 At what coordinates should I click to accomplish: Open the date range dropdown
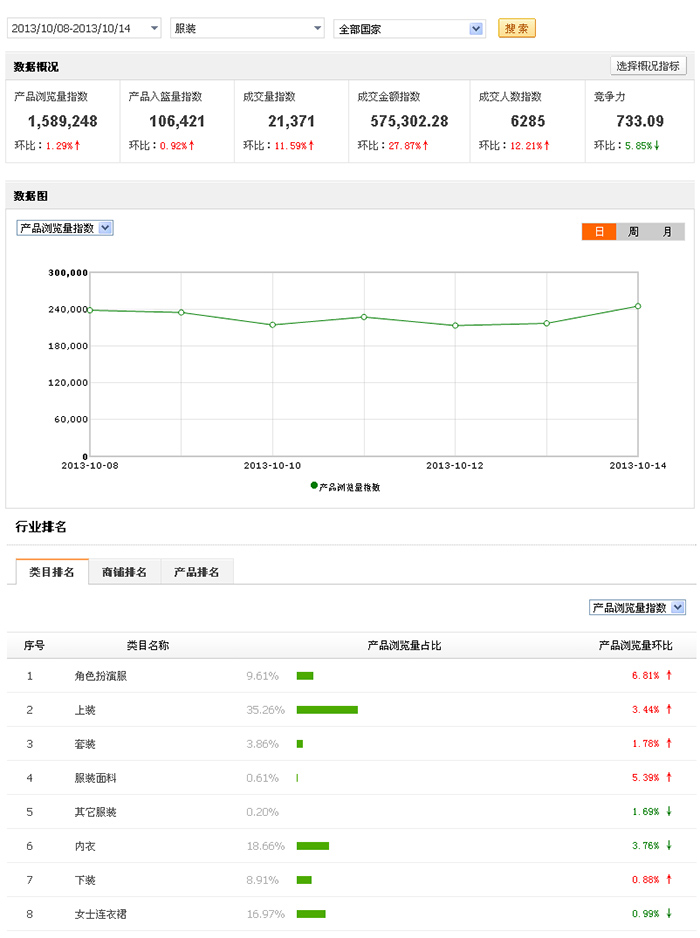84,29
